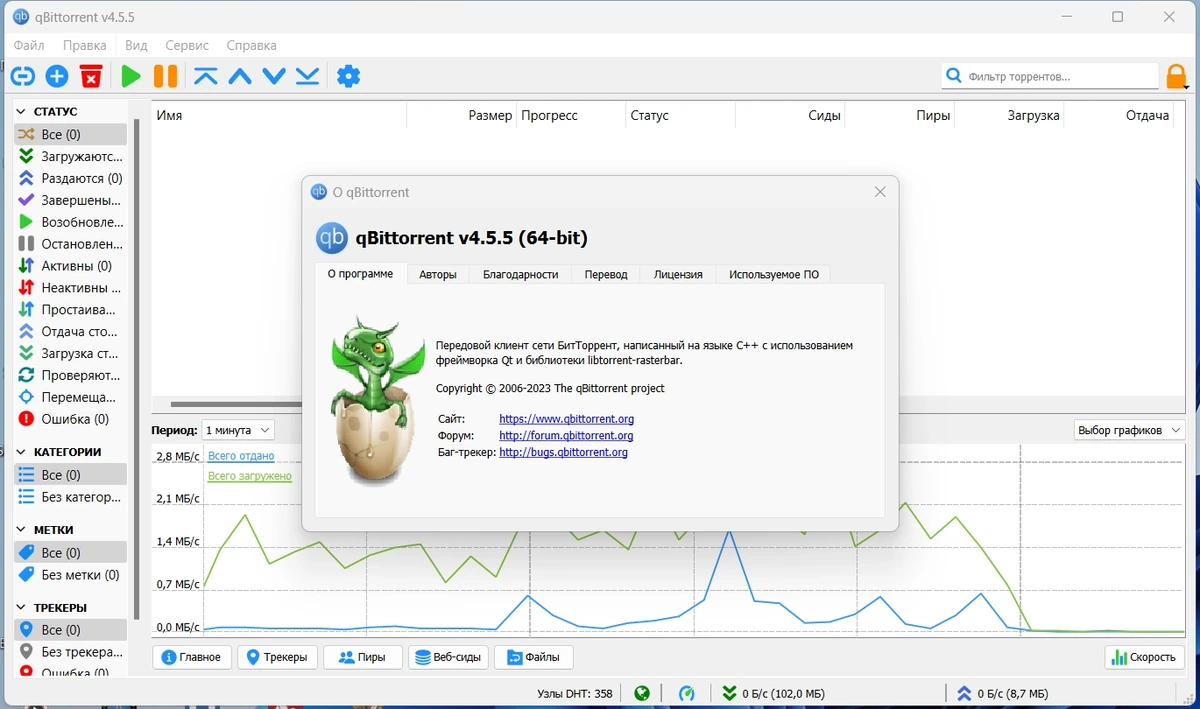Click the Файлы bottom tab button
The width and height of the screenshot is (1200, 709).
pos(534,657)
